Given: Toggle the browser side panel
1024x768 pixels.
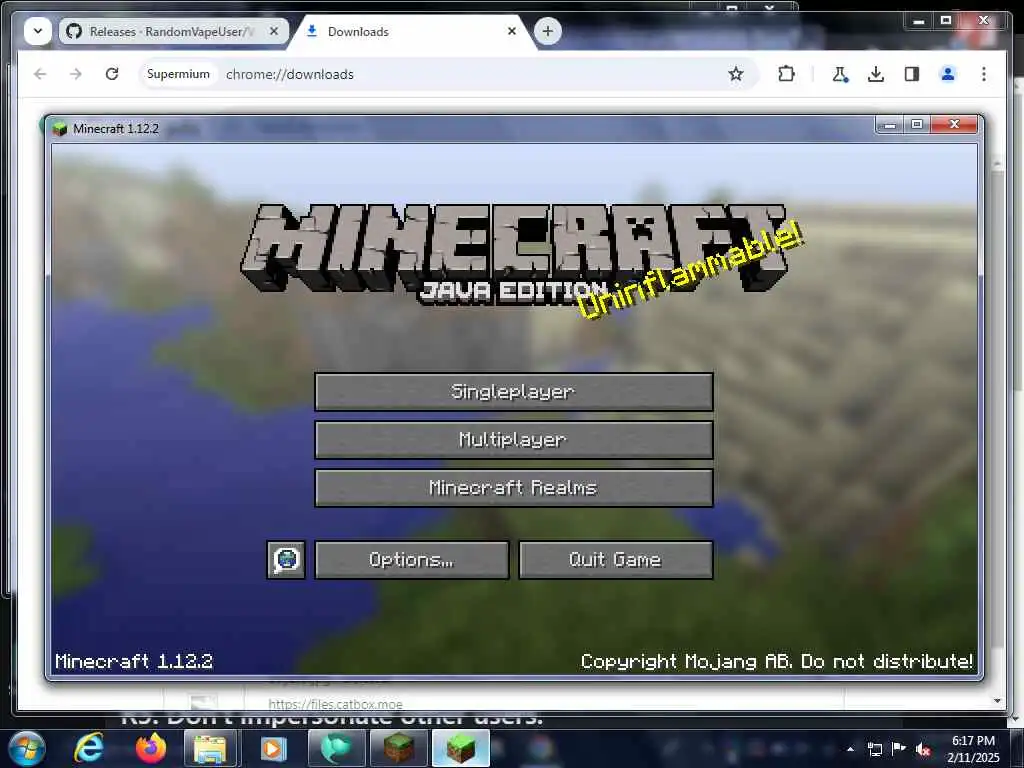Looking at the screenshot, I should [x=912, y=74].
